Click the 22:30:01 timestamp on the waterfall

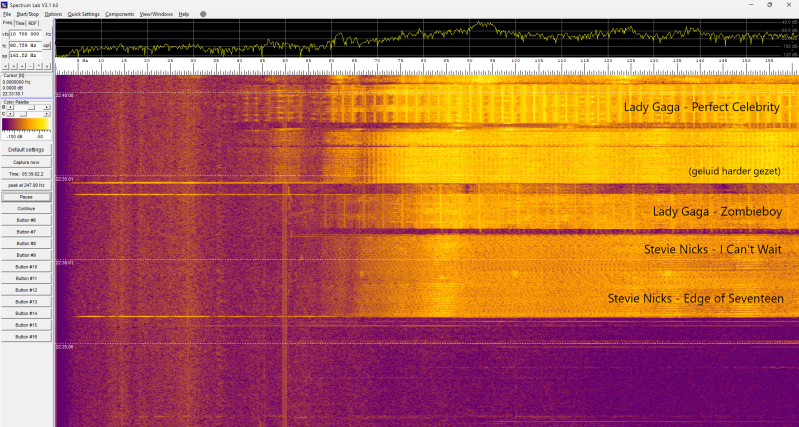pyautogui.click(x=65, y=263)
